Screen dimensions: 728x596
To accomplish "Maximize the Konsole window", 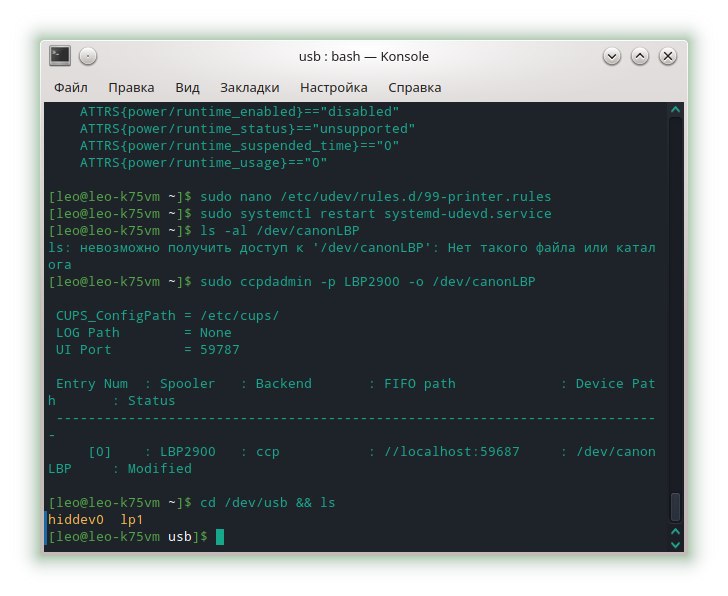I will click(x=640, y=57).
